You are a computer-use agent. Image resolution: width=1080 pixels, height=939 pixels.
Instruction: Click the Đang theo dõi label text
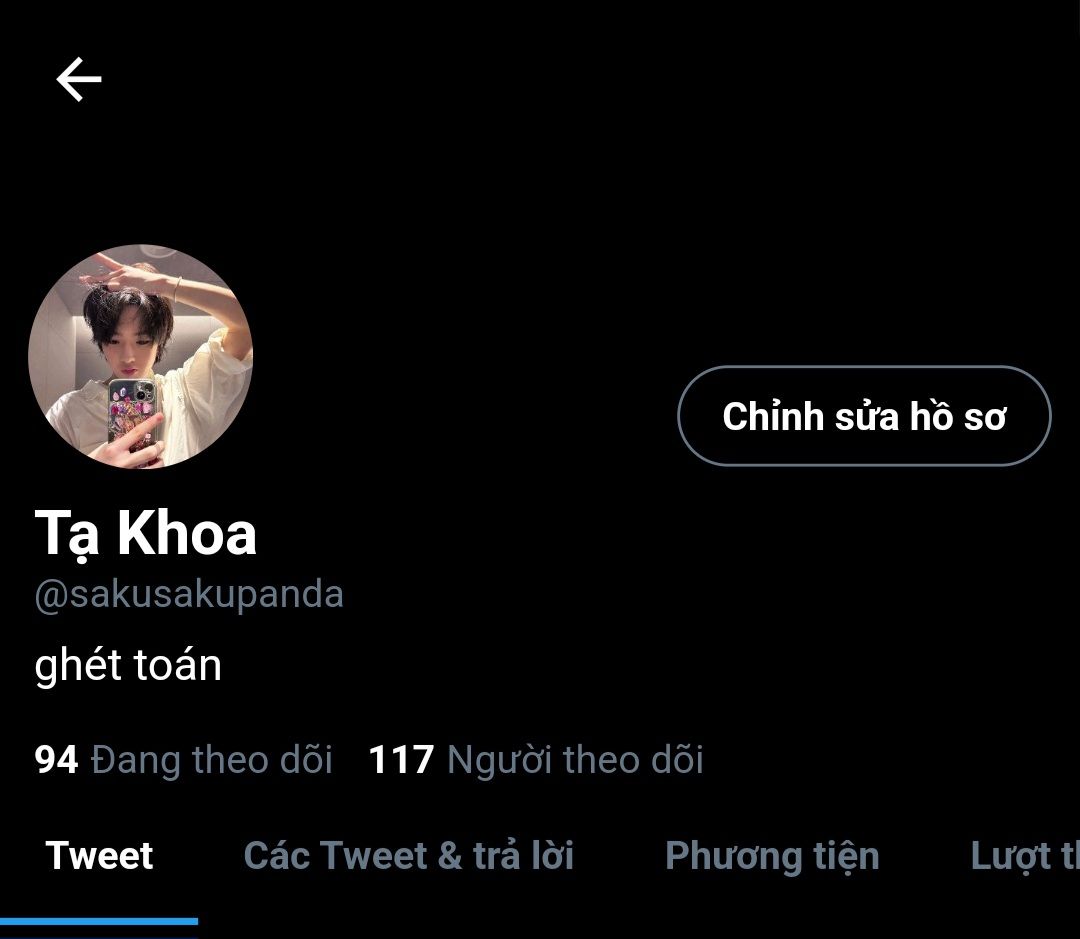point(212,760)
